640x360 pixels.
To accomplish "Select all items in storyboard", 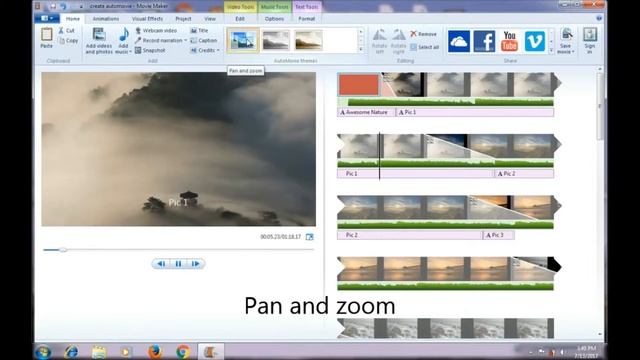I will pos(424,47).
